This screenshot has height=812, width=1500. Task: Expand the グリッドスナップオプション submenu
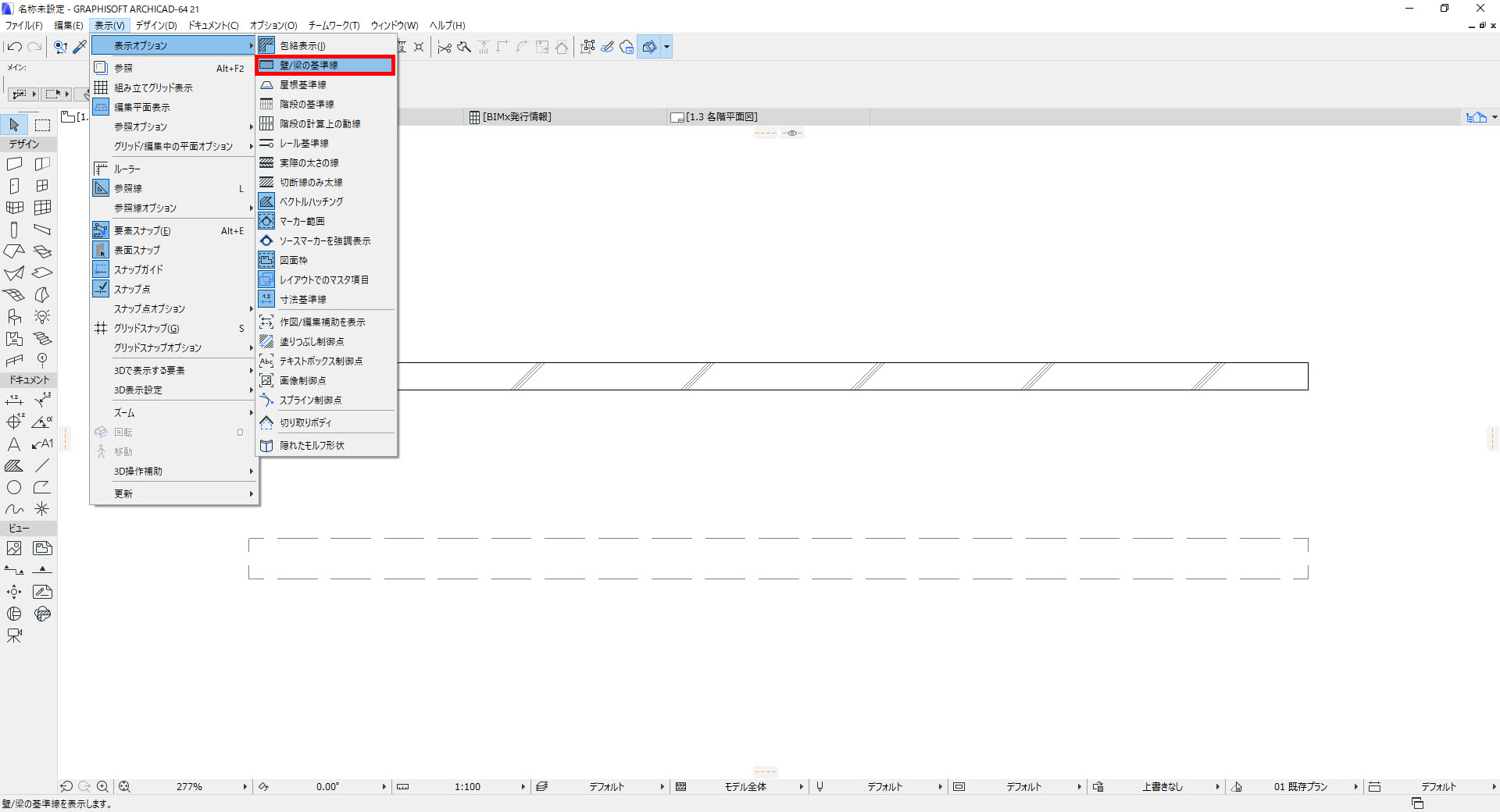pos(174,347)
